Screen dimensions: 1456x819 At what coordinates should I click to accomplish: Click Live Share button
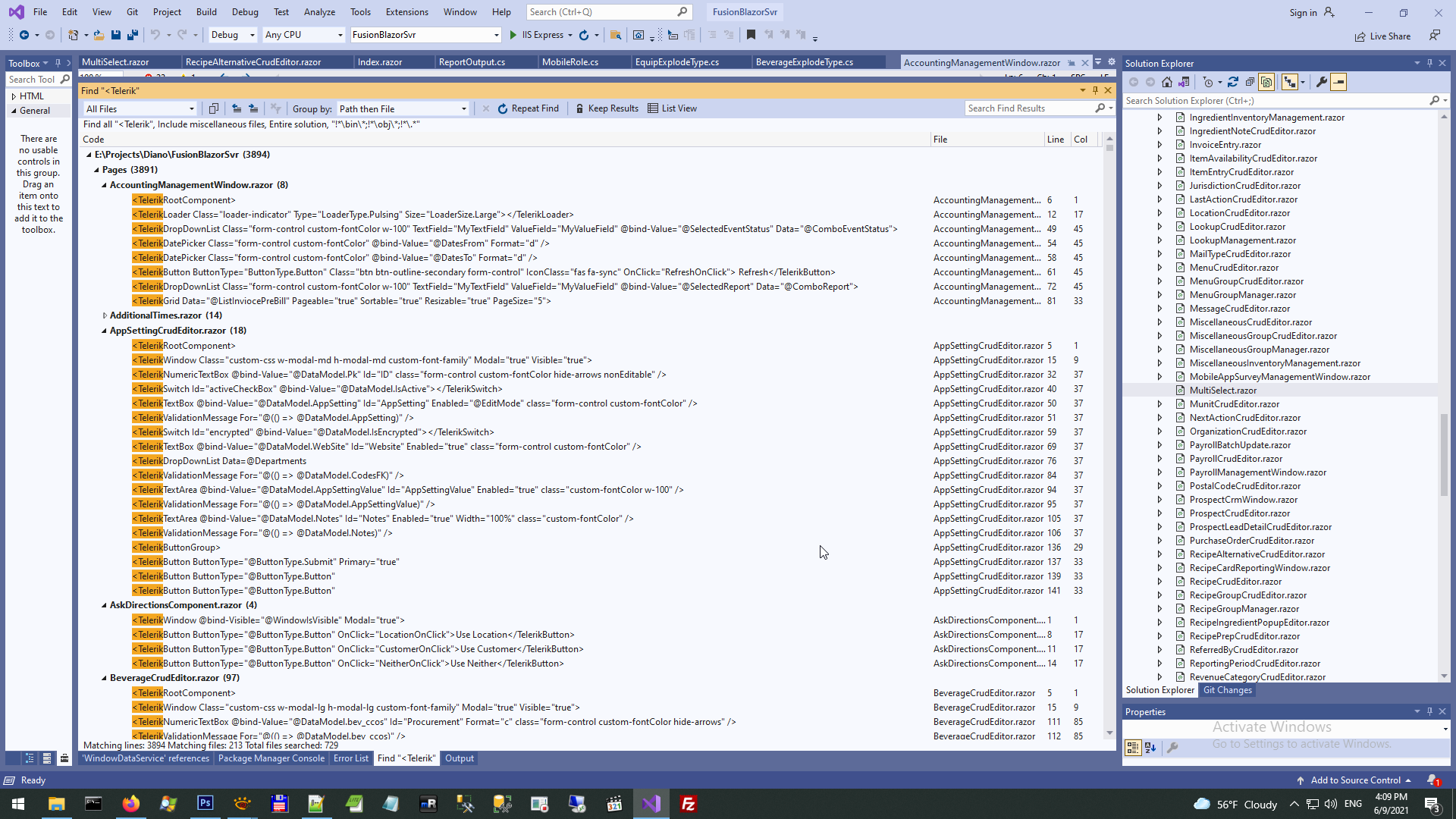pos(1383,36)
